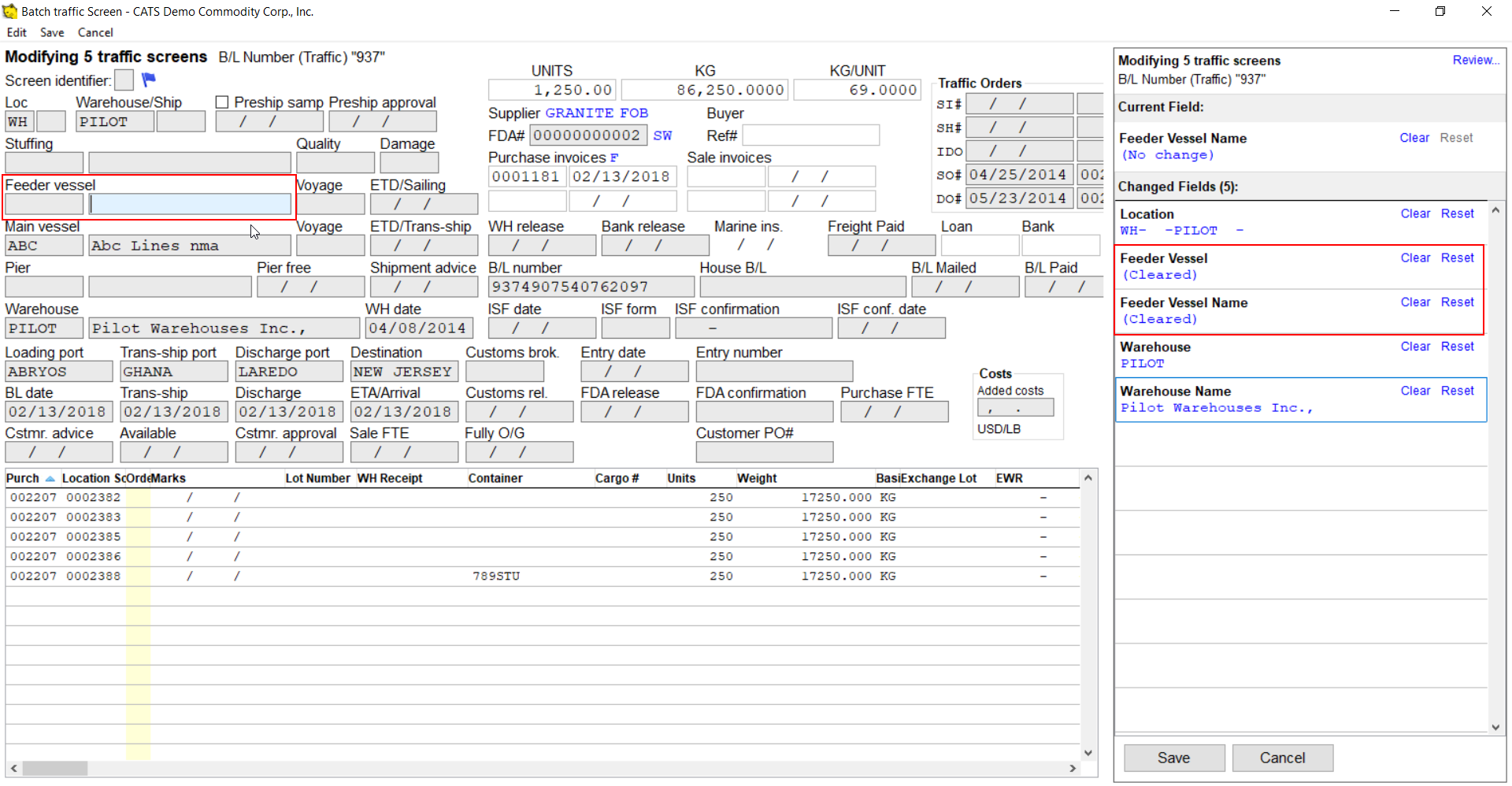The width and height of the screenshot is (1512, 786).
Task: Click Cancel button in the side panel
Action: (x=1282, y=758)
